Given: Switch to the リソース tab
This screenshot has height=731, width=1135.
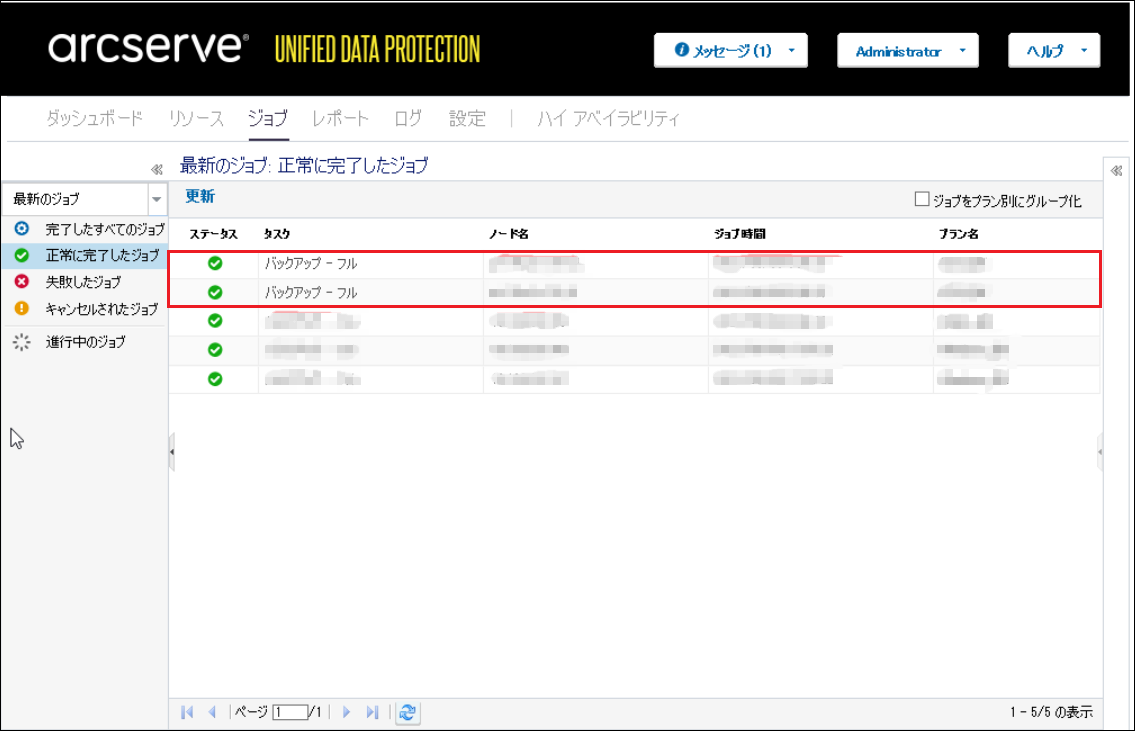Looking at the screenshot, I should 196,118.
